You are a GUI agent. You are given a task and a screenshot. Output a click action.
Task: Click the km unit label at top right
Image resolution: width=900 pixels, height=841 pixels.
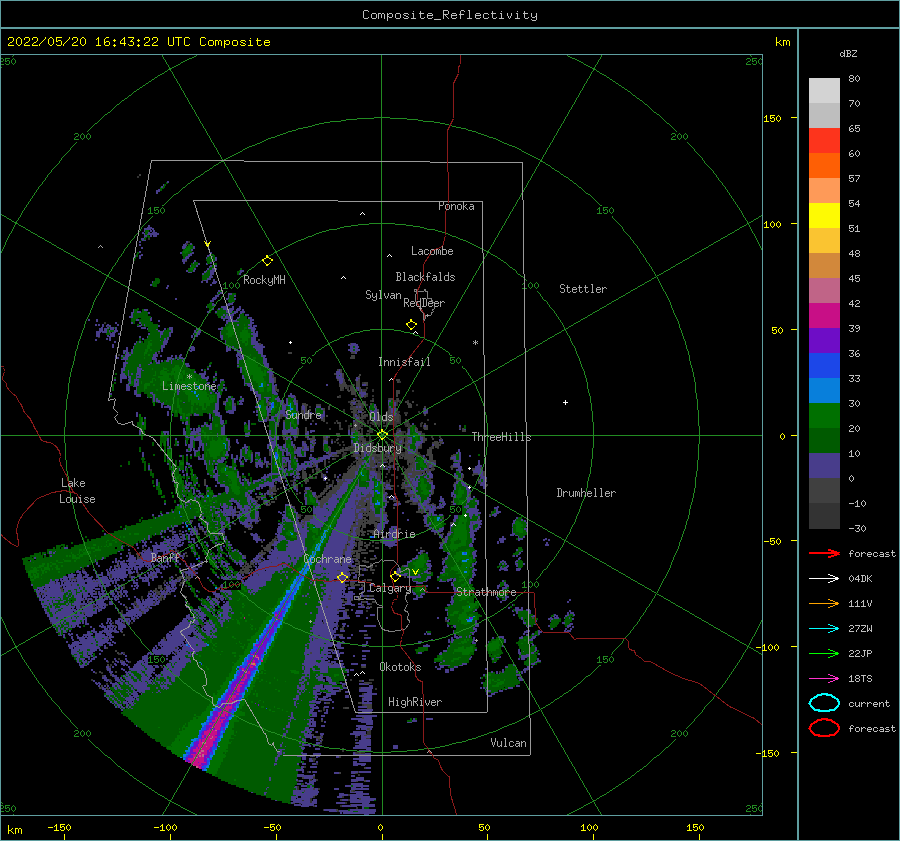pyautogui.click(x=782, y=42)
